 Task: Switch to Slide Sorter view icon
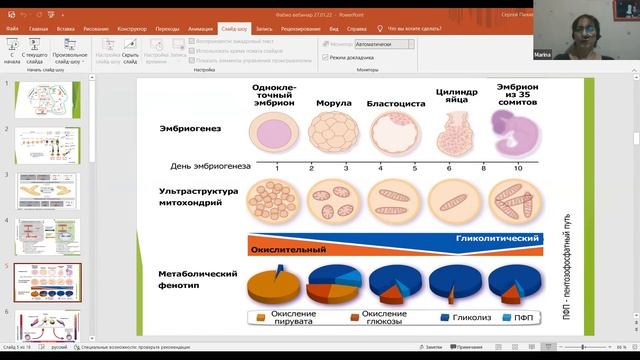click(515, 347)
